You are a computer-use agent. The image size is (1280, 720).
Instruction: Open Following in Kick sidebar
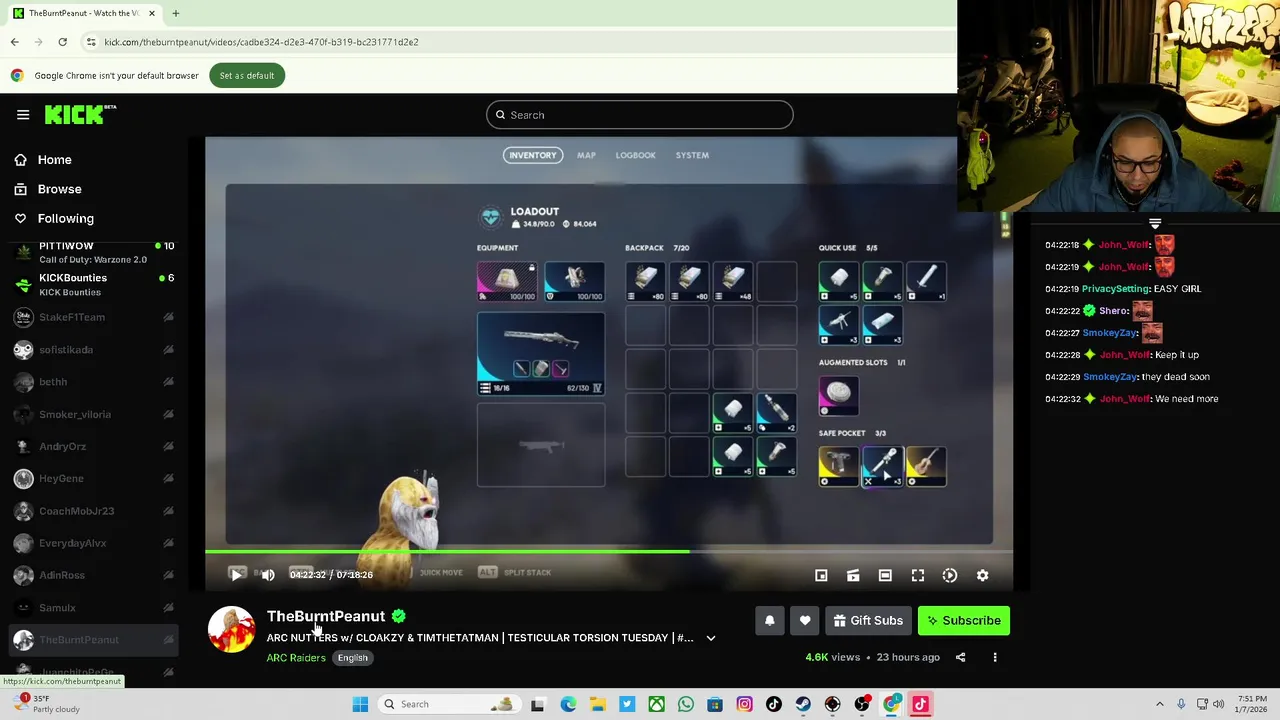(x=65, y=218)
